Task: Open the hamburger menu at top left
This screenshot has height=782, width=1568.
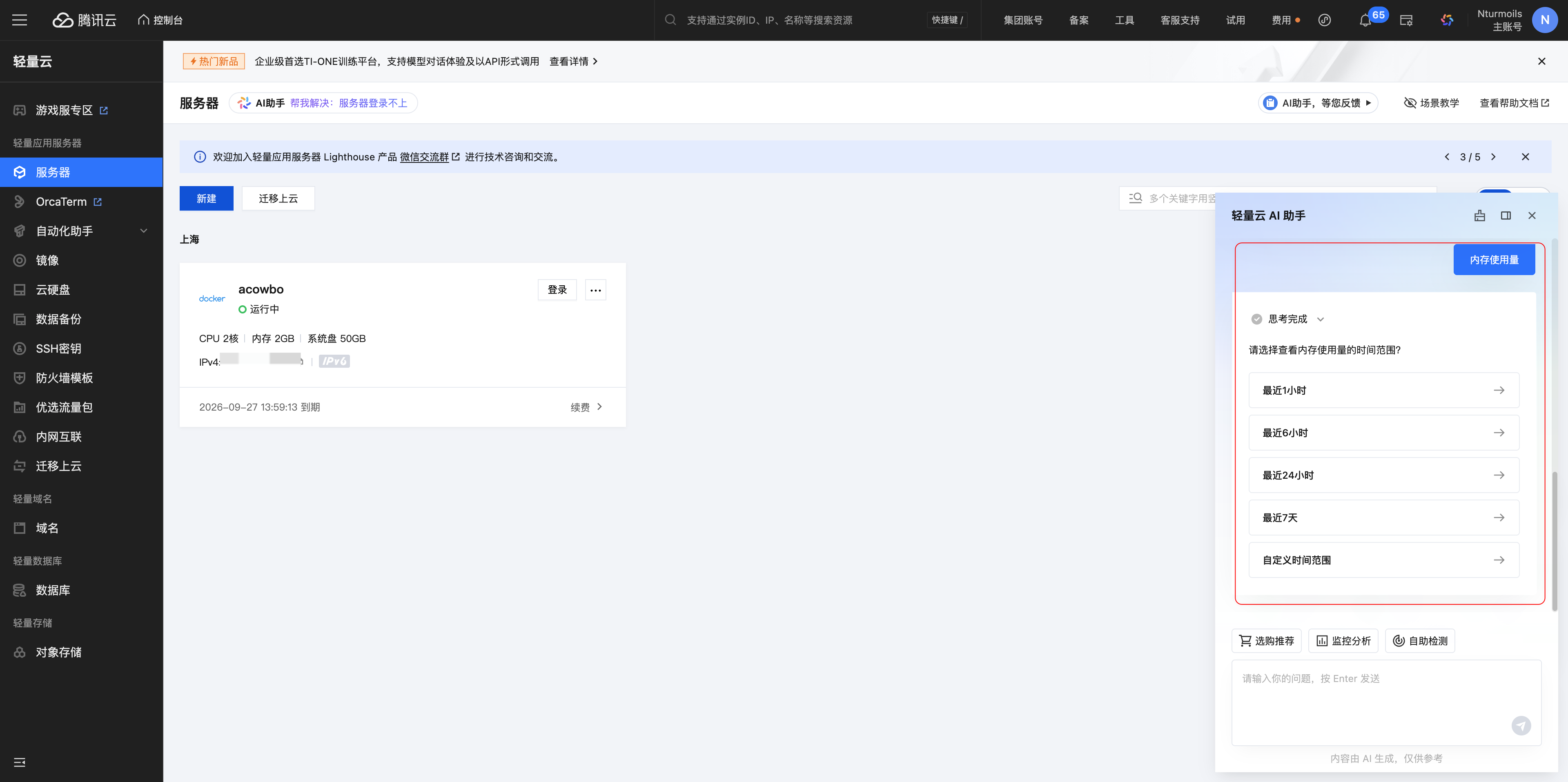Action: coord(20,20)
